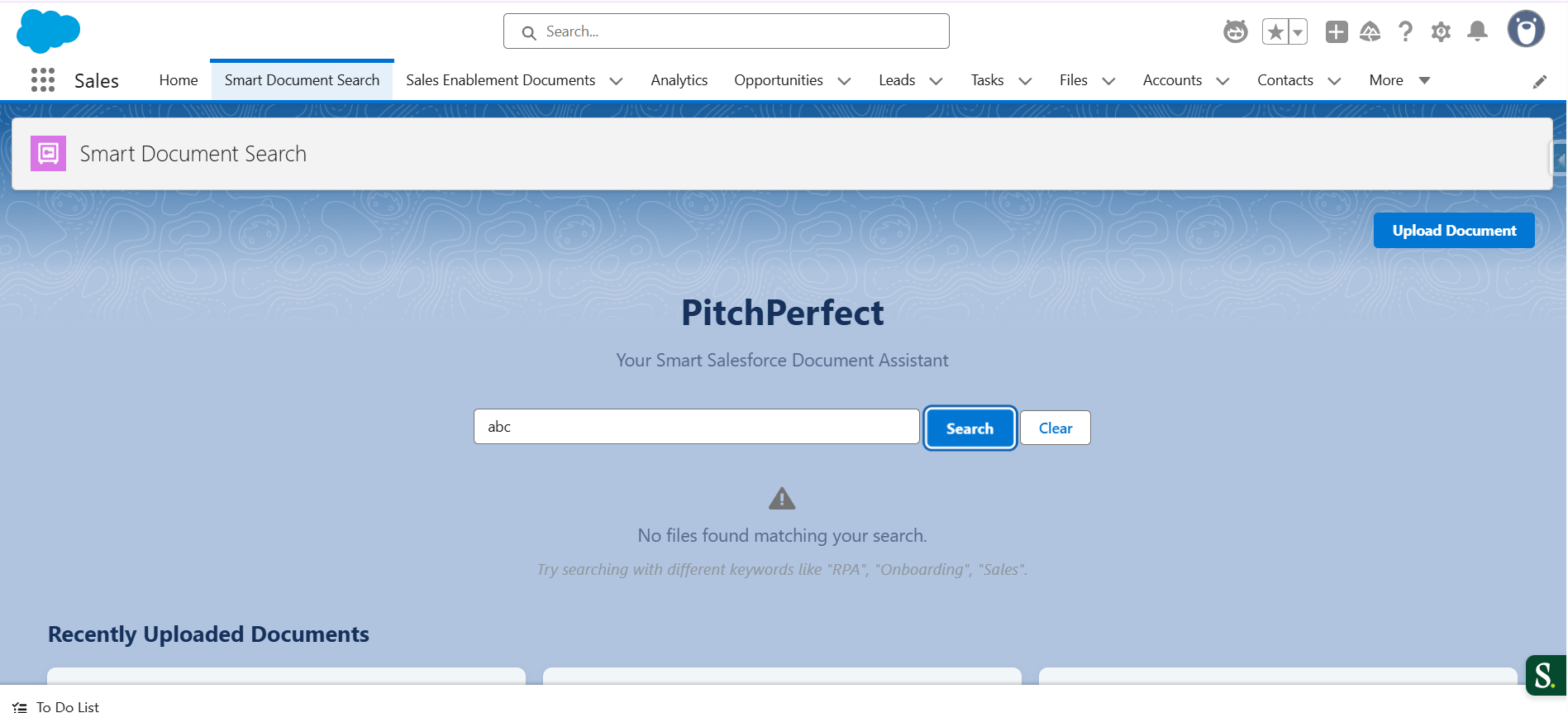Open the Files tab

(1073, 80)
